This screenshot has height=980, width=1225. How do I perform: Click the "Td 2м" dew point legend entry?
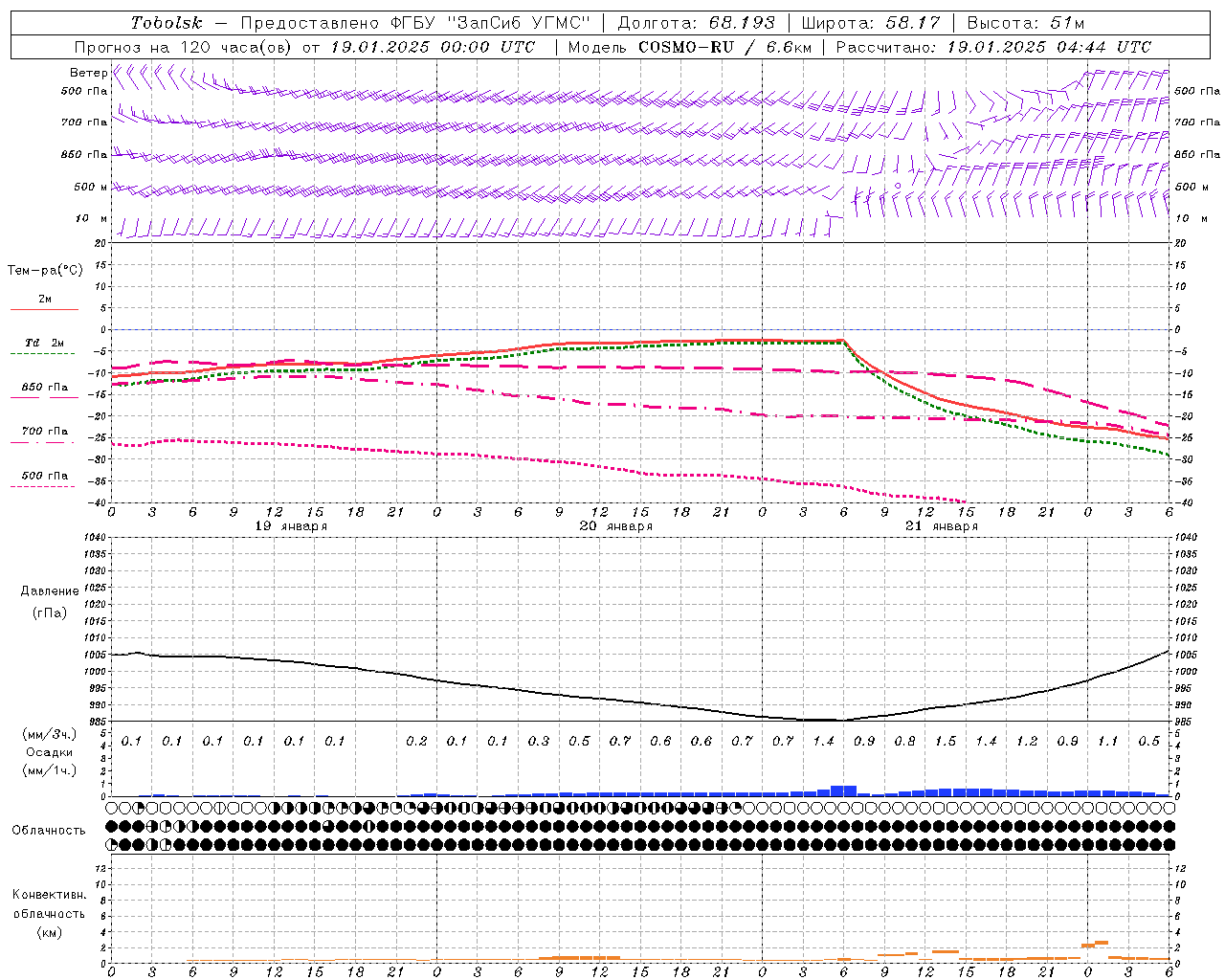click(x=44, y=343)
